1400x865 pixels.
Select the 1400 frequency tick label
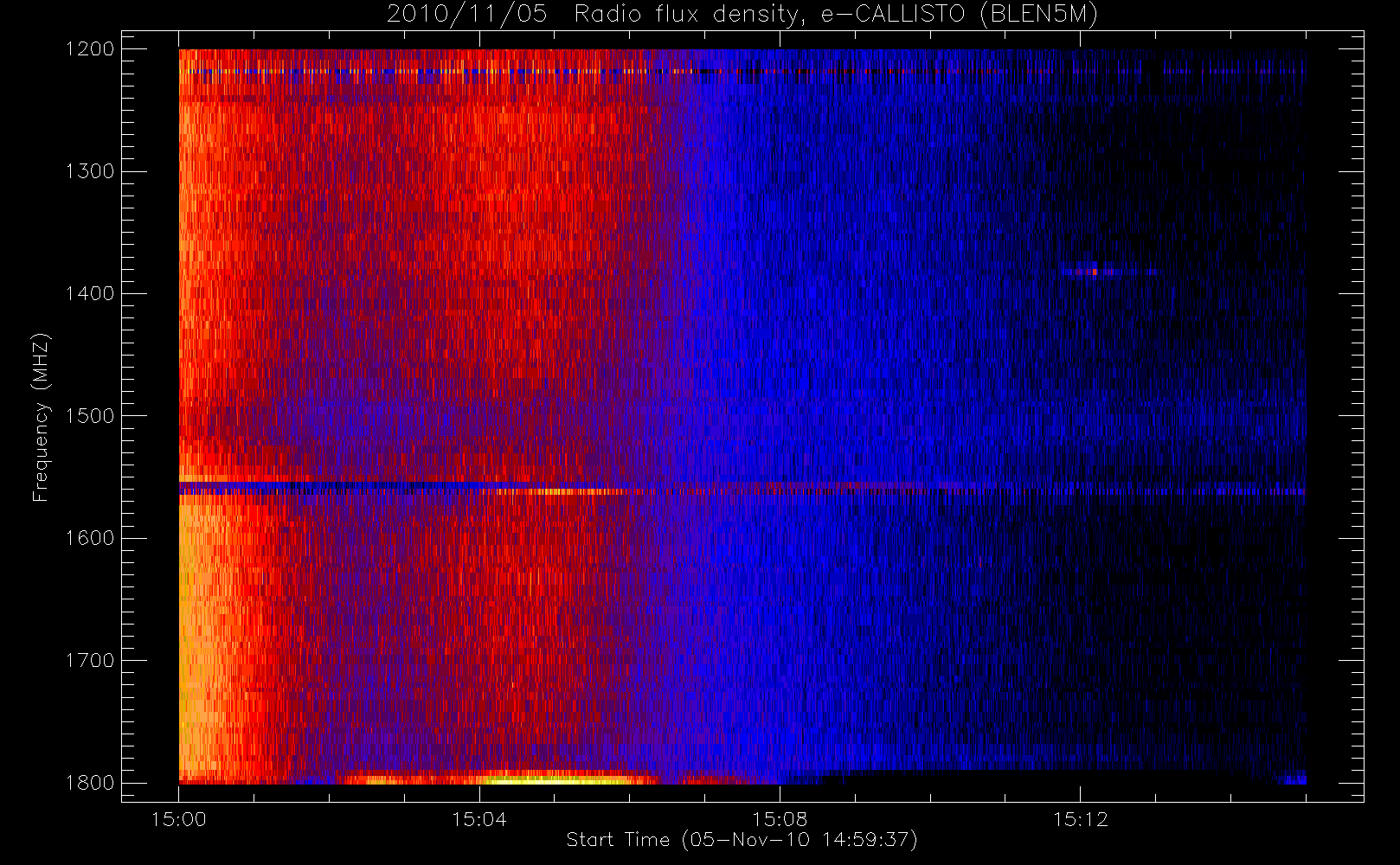coord(90,293)
